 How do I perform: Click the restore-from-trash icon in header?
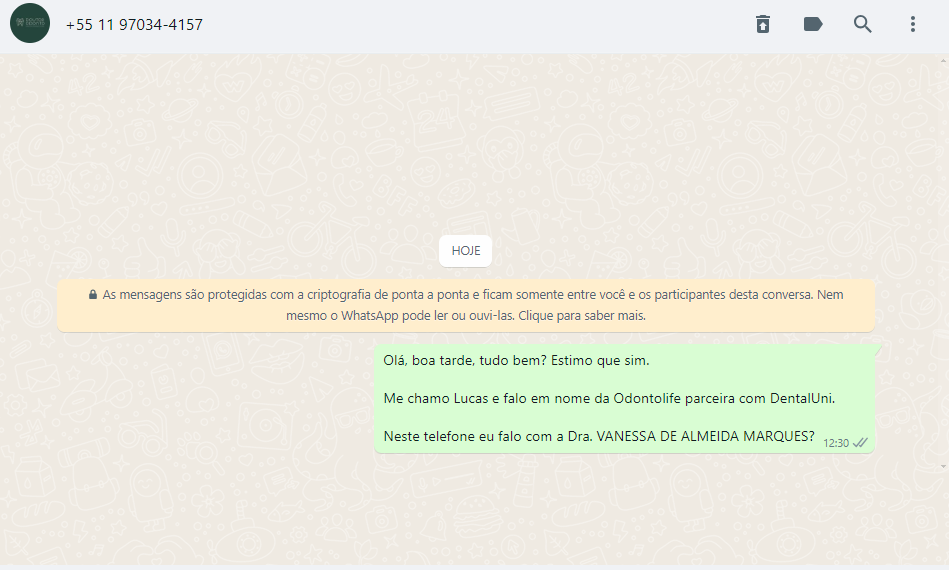click(x=763, y=24)
